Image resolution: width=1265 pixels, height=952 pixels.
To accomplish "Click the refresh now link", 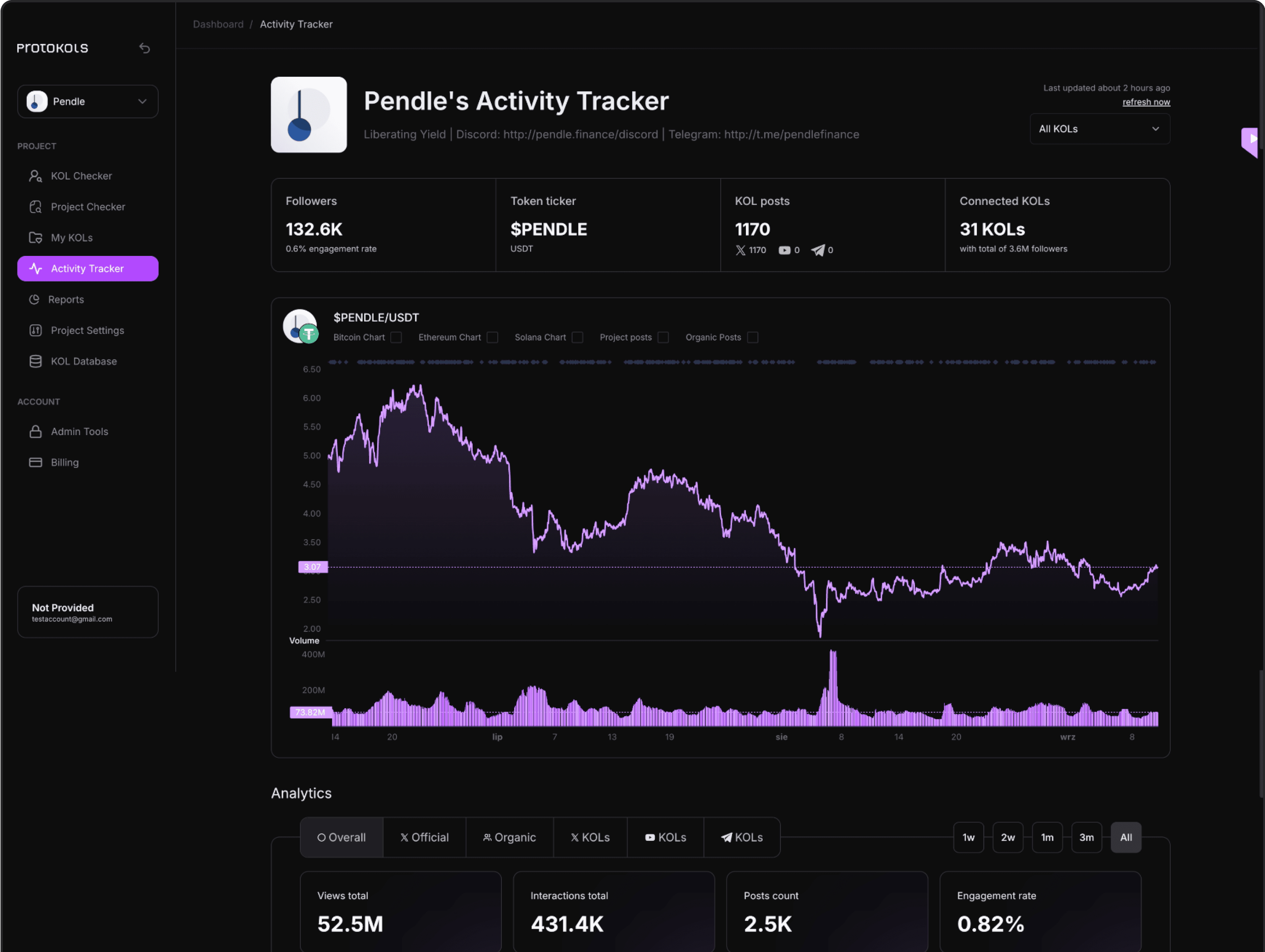I will [x=1146, y=102].
